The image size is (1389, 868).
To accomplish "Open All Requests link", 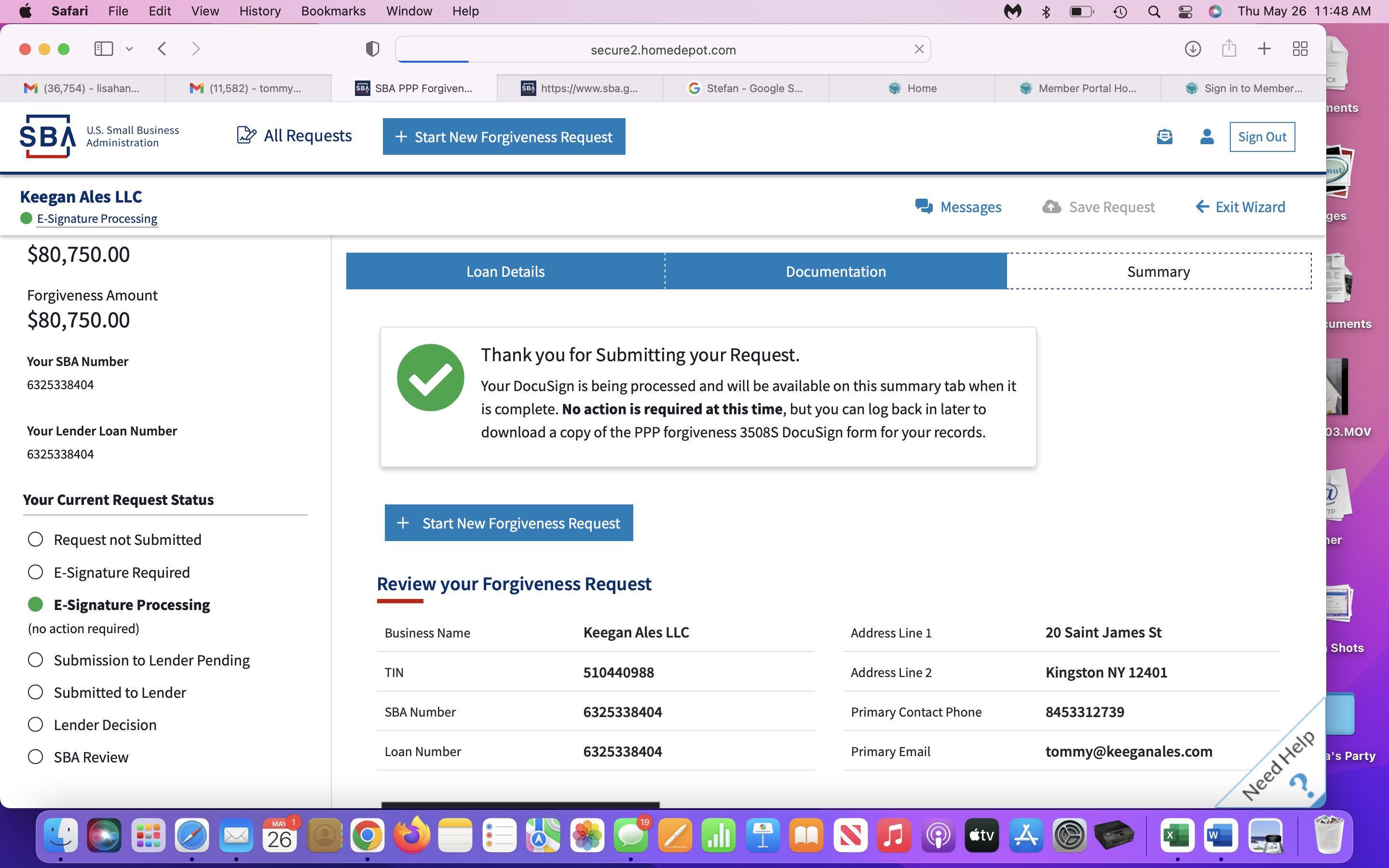I will (x=294, y=136).
